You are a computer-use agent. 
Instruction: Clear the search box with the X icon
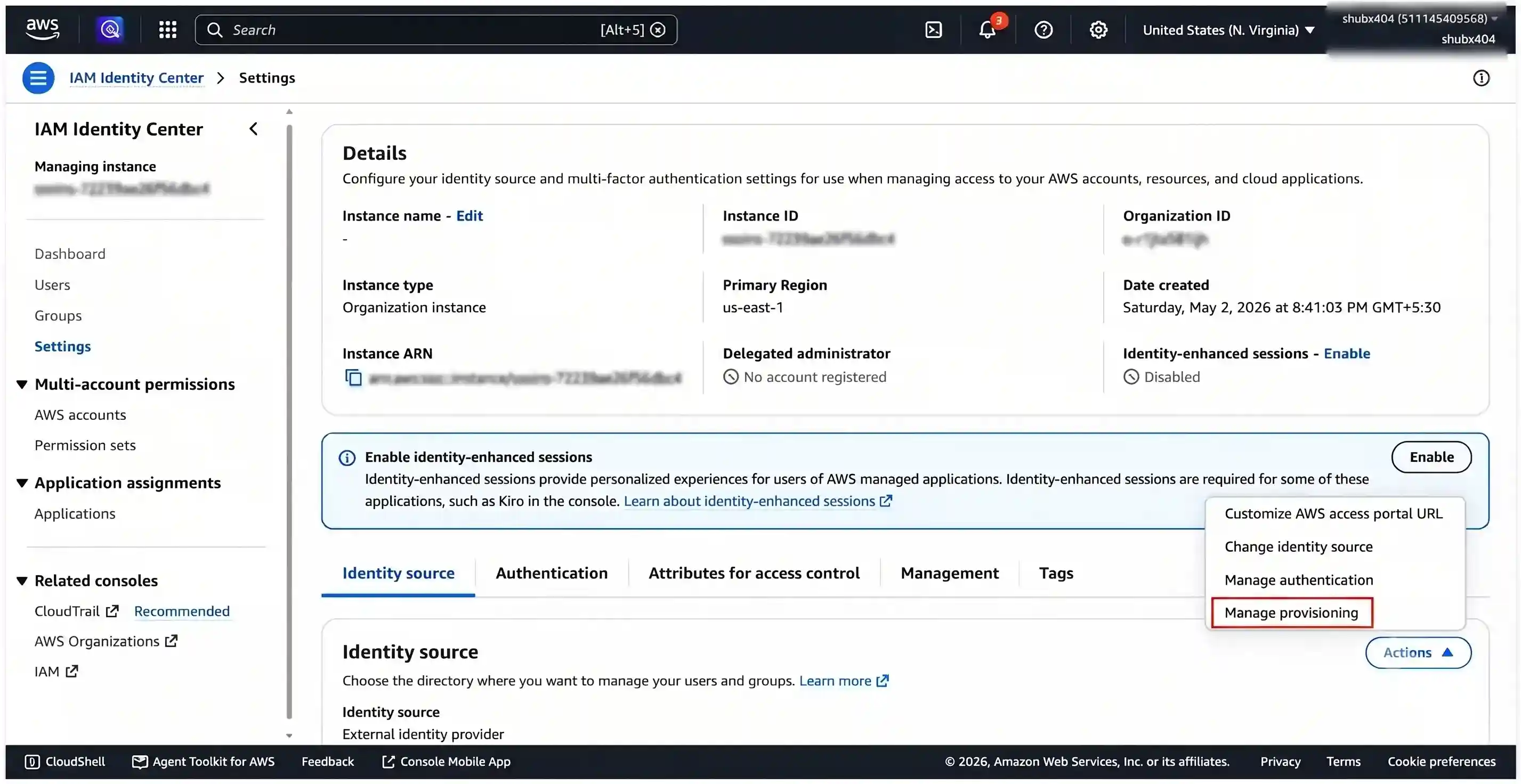point(658,29)
